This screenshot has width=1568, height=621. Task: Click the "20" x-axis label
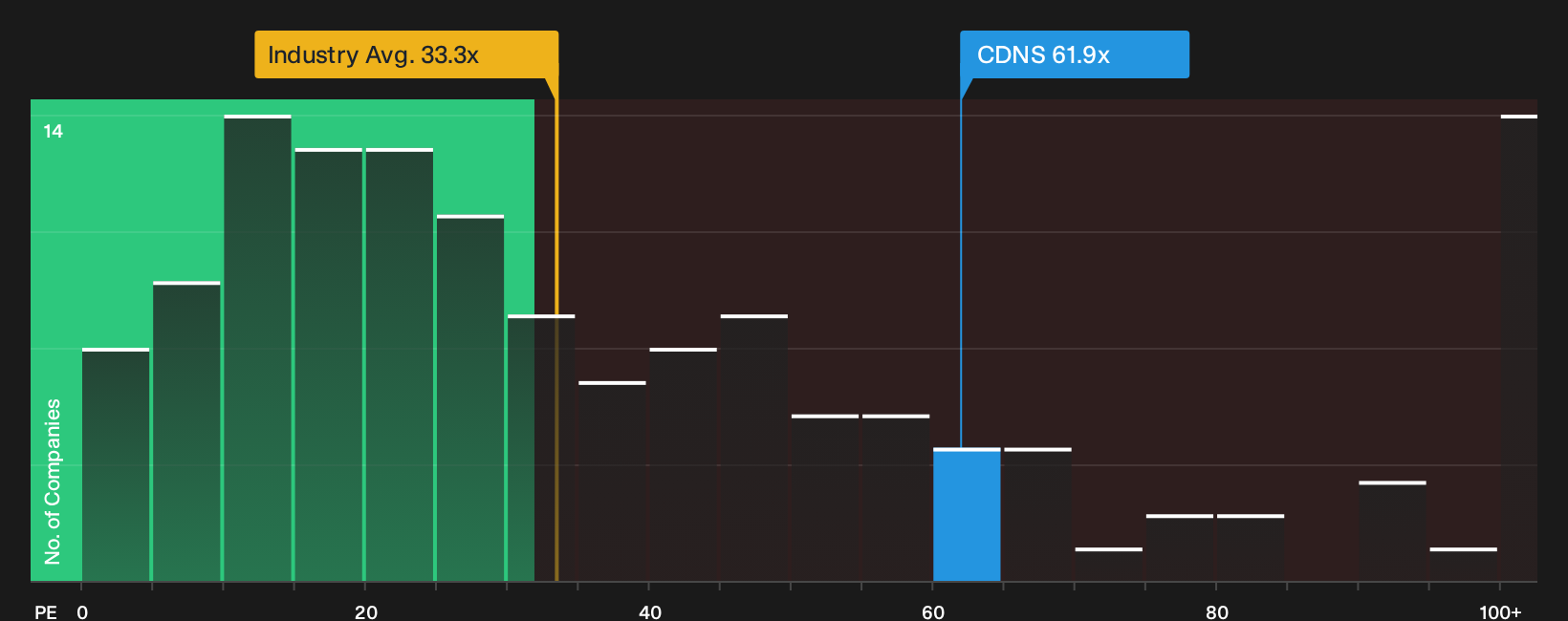(x=365, y=611)
